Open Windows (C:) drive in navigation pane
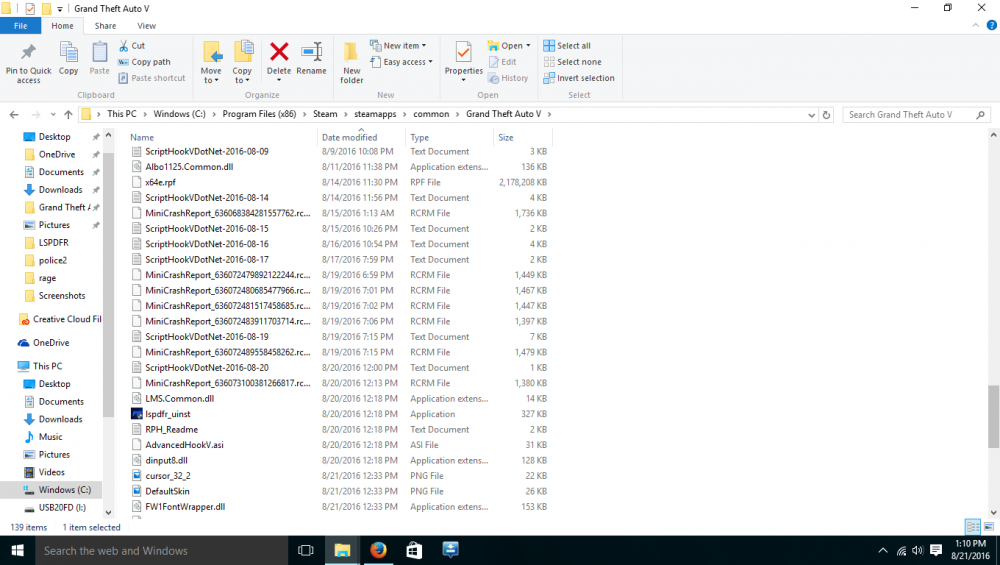The width and height of the screenshot is (1000, 565). click(x=64, y=490)
